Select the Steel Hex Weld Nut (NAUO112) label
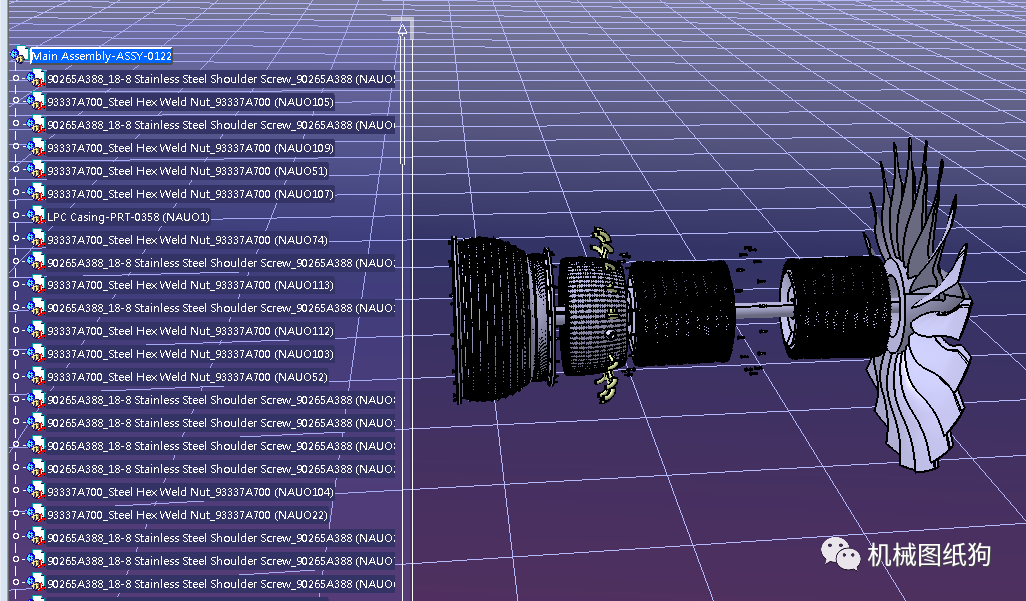1026x601 pixels. (x=190, y=331)
